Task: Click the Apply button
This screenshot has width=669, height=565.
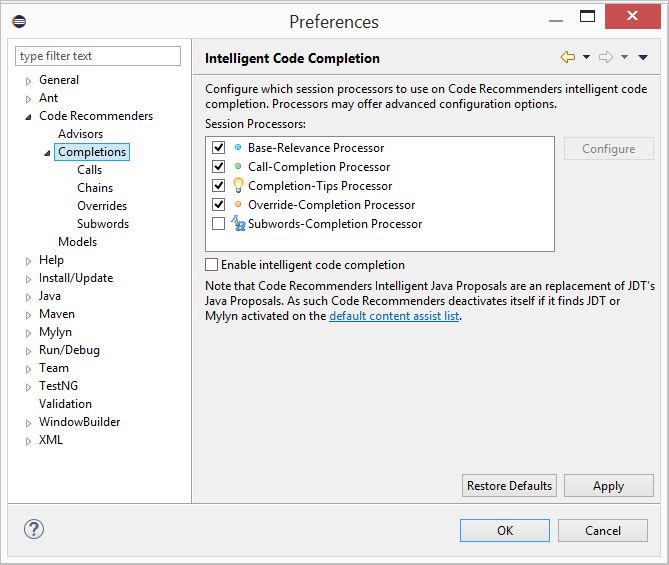Action: 609,486
